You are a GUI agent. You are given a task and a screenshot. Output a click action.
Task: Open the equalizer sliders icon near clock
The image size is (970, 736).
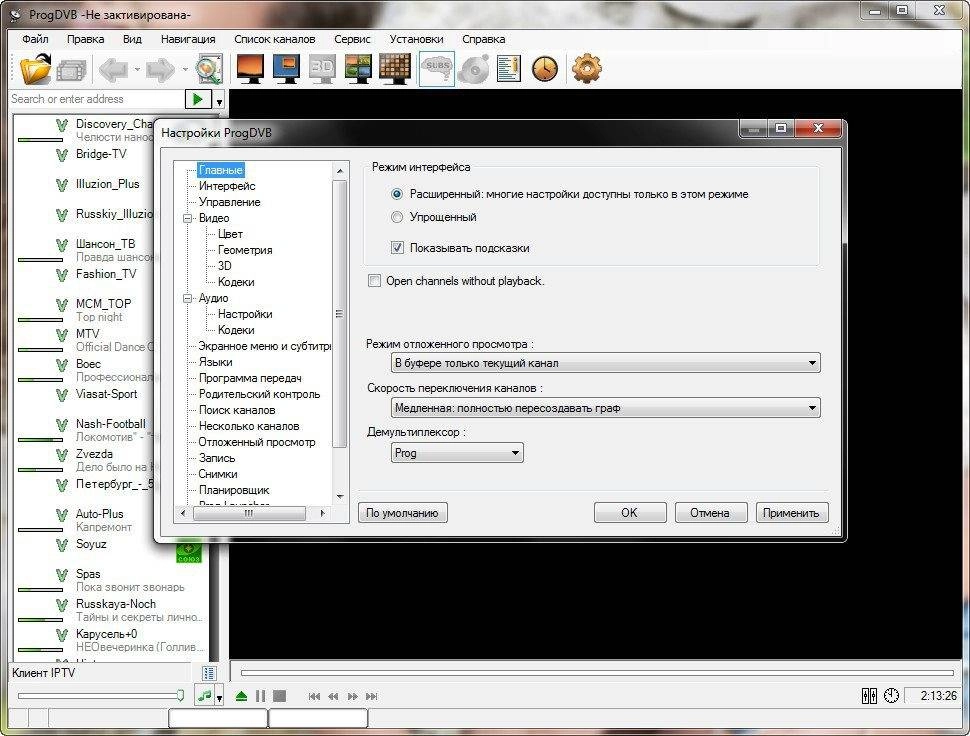click(x=869, y=696)
